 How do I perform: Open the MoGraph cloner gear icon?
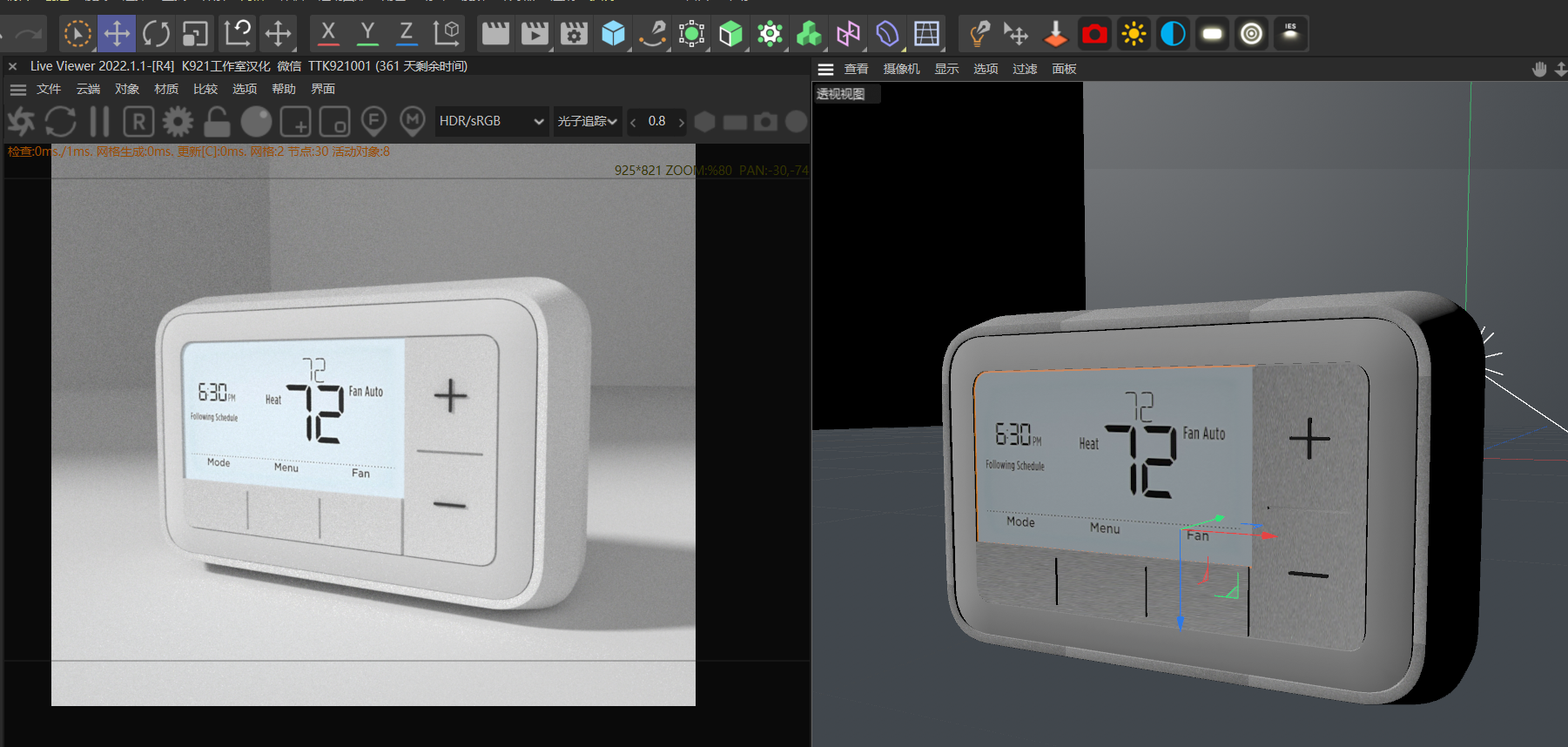770,34
